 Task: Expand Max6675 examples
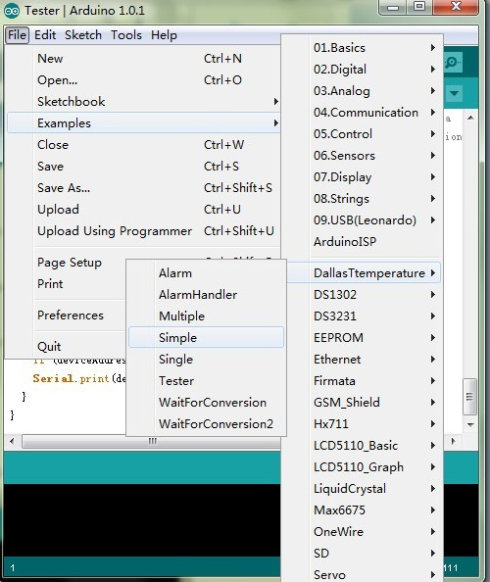(362, 510)
